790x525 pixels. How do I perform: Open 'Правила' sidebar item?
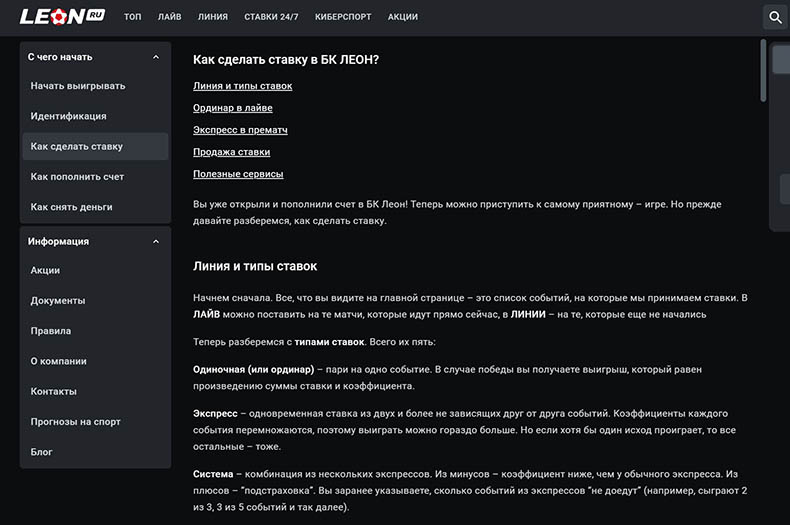95,331
